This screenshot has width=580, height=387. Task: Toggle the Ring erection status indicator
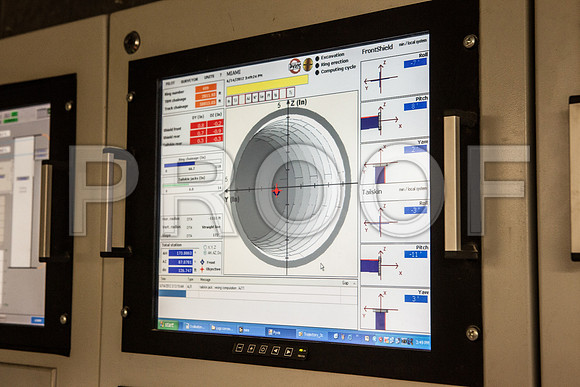click(x=317, y=65)
